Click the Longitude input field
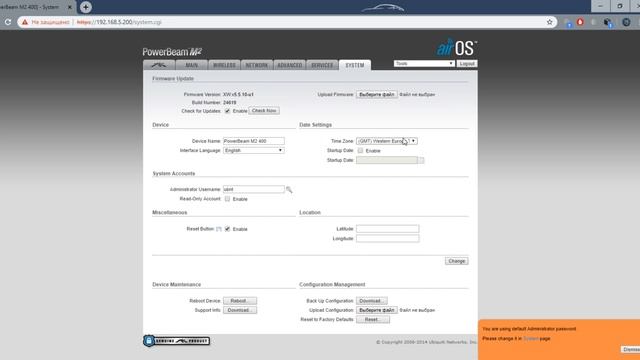The image size is (640, 360). [x=387, y=238]
